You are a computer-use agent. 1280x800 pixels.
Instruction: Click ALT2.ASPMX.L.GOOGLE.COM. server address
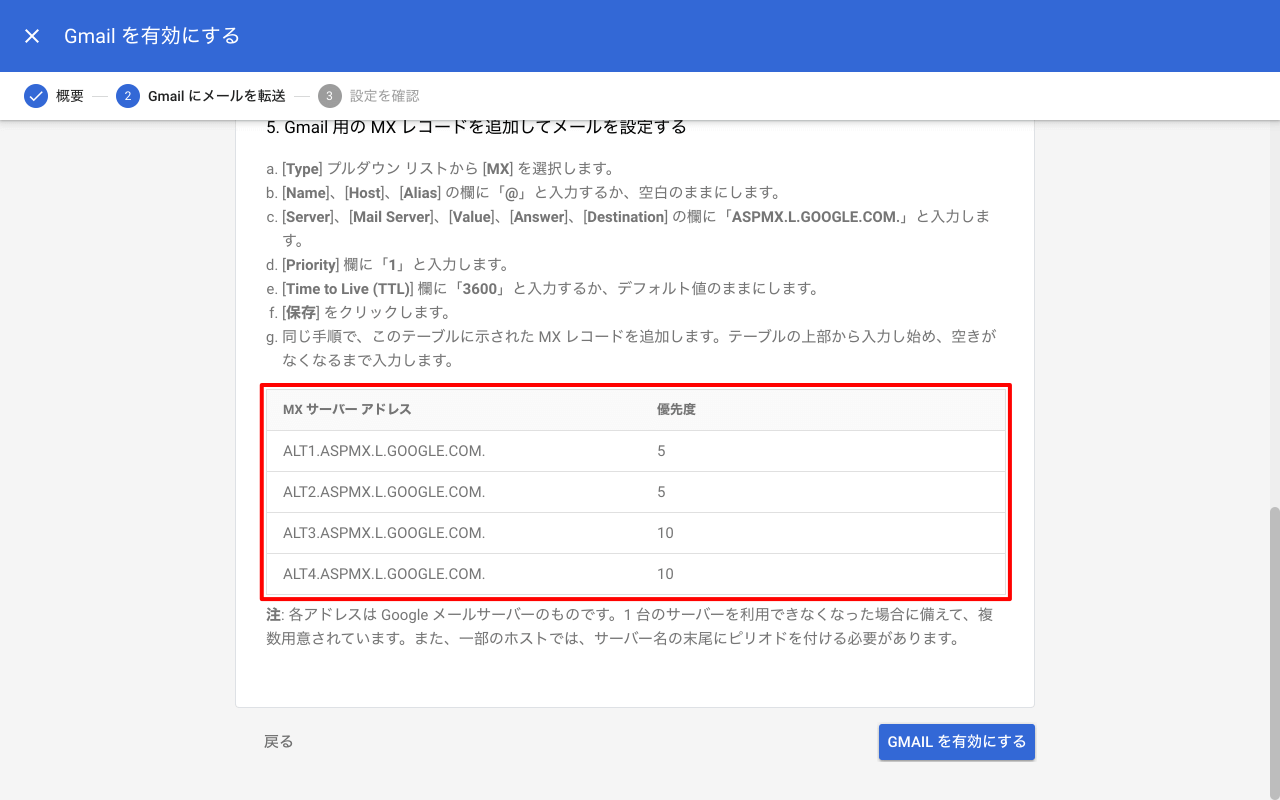click(x=384, y=492)
